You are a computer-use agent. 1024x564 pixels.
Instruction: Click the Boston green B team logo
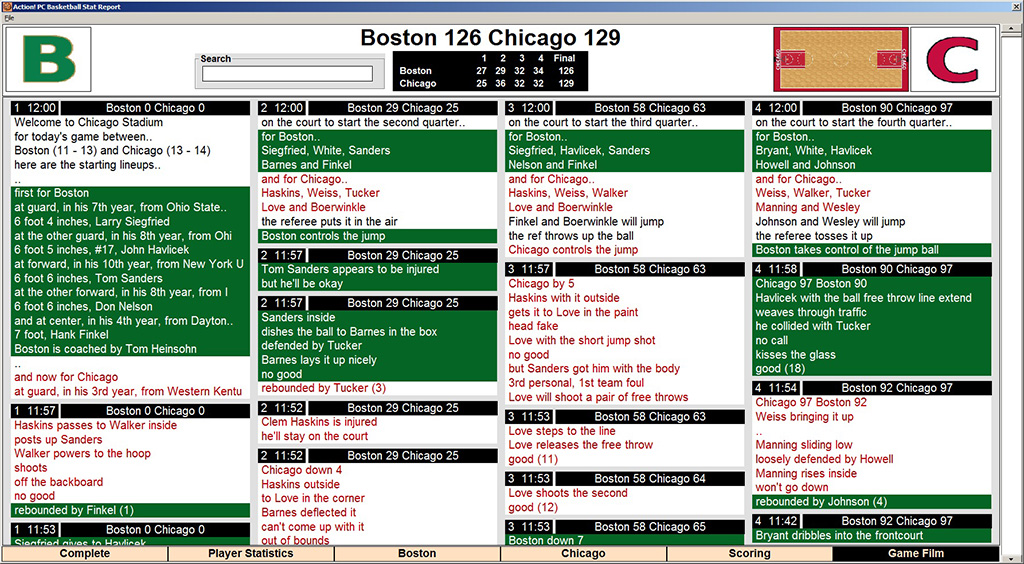click(48, 60)
